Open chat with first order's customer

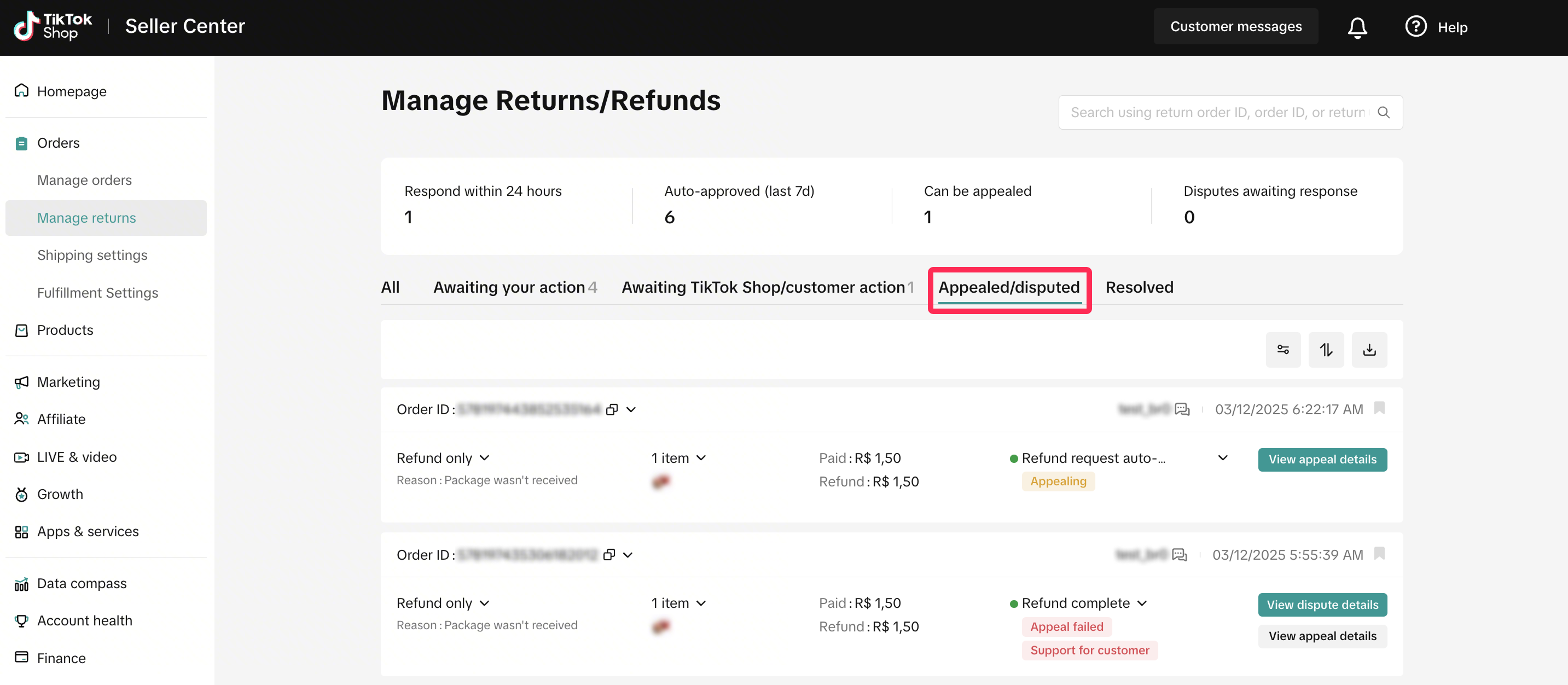click(x=1182, y=409)
